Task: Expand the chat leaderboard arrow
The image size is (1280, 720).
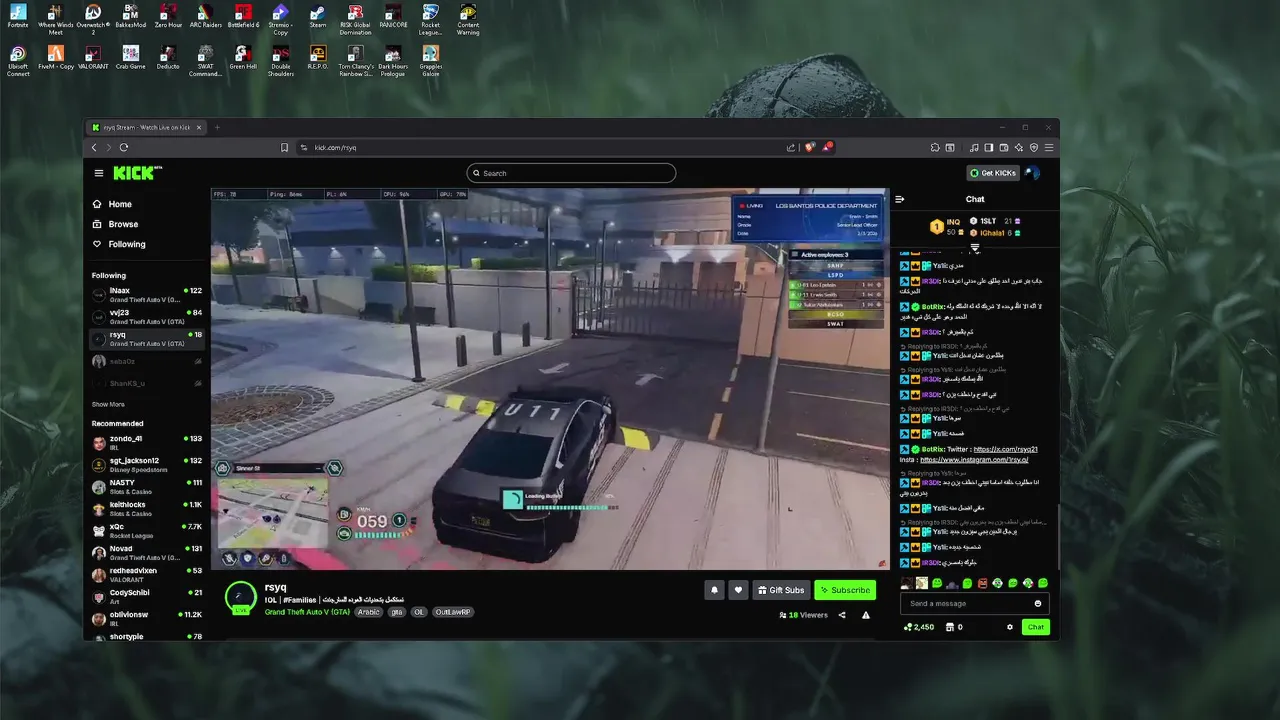Action: pos(975,247)
